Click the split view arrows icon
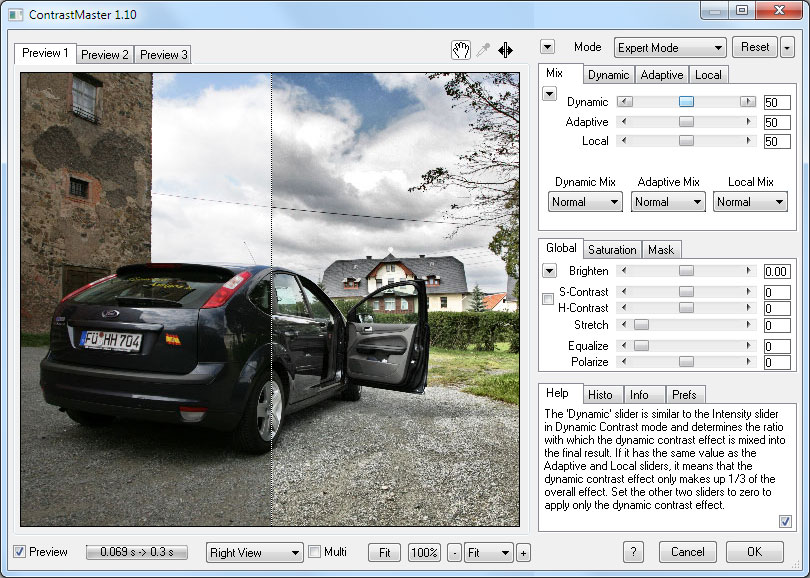Image resolution: width=810 pixels, height=578 pixels. (506, 51)
